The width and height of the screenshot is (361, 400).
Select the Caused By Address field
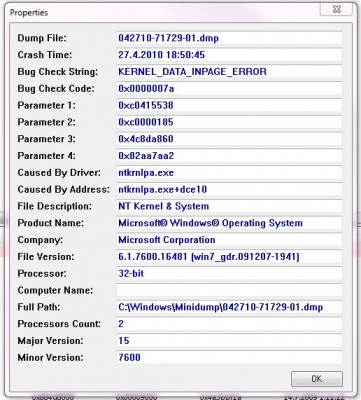(x=229, y=189)
